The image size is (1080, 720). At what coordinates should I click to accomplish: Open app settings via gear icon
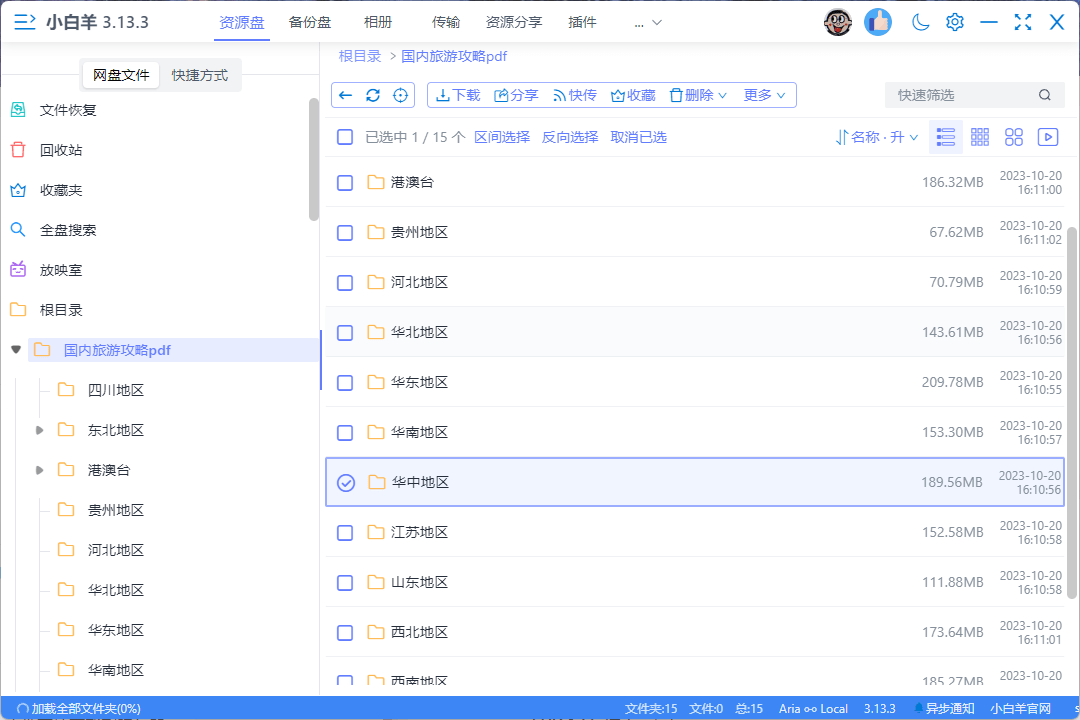954,21
